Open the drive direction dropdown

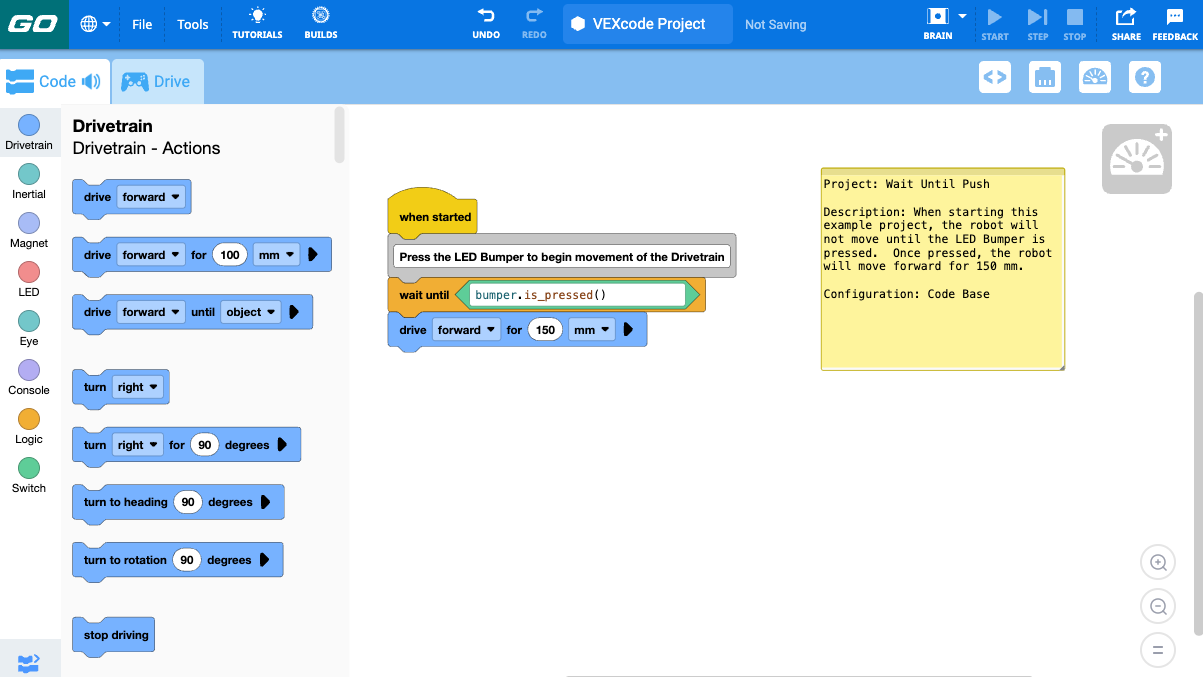(x=150, y=197)
